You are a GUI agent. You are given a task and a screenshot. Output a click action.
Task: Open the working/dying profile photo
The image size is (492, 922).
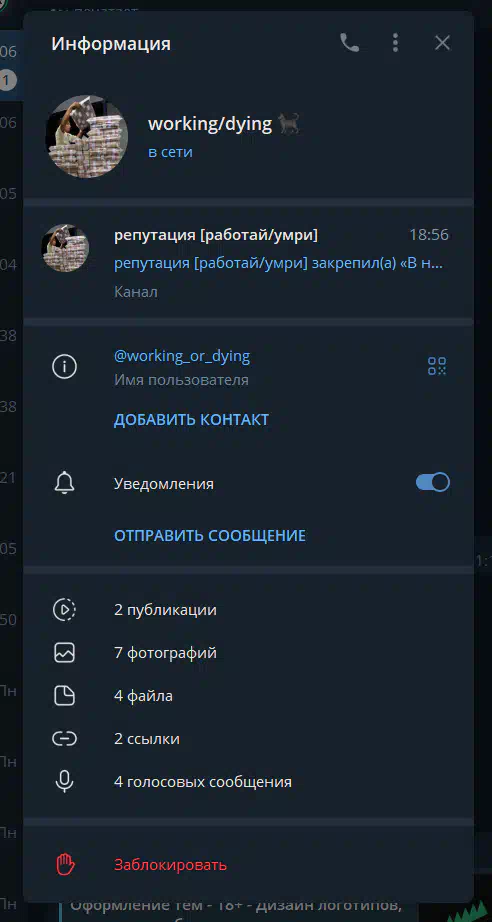[87, 137]
